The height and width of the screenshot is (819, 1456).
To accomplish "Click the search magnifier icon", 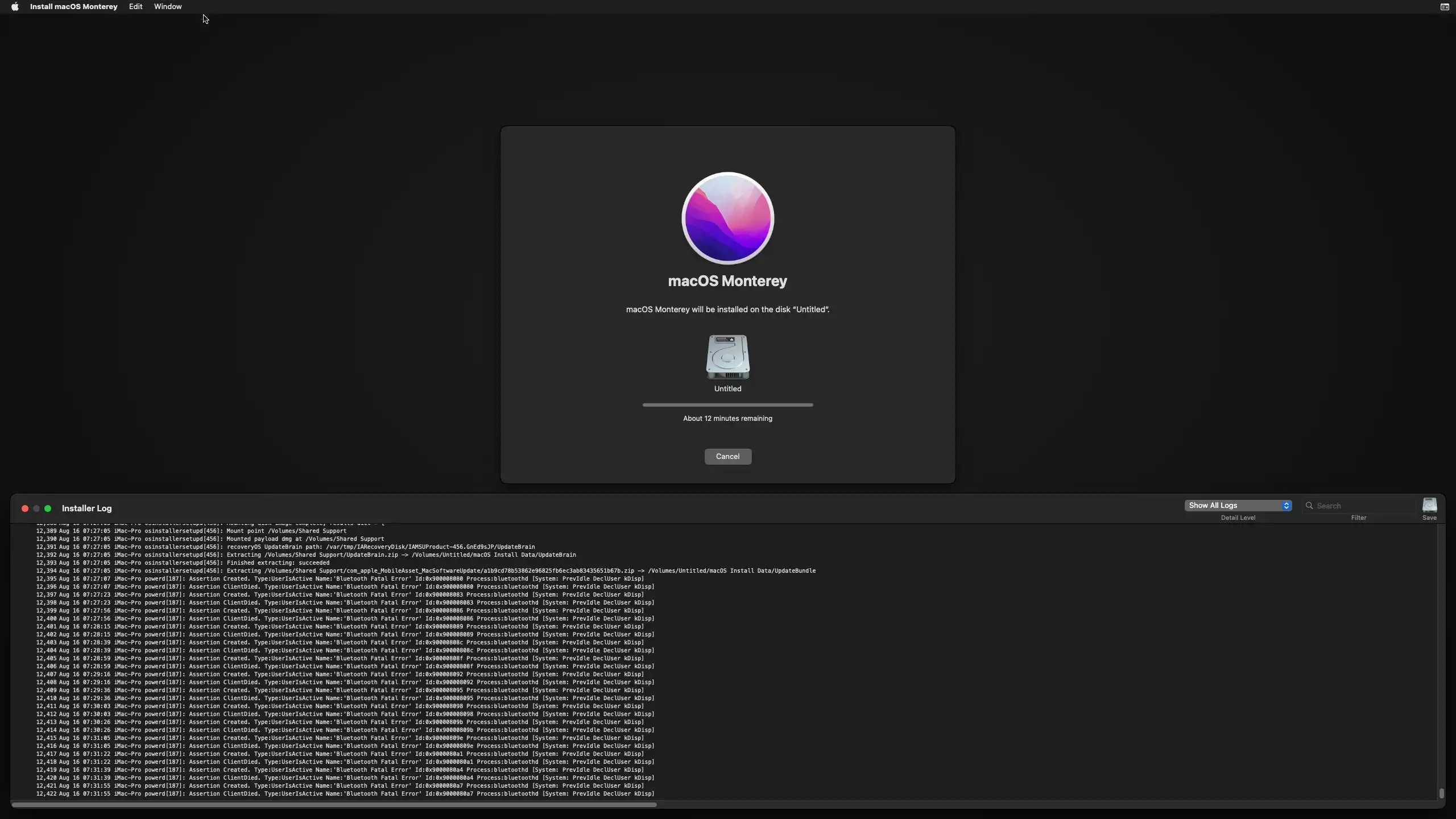I will pos(1309,506).
